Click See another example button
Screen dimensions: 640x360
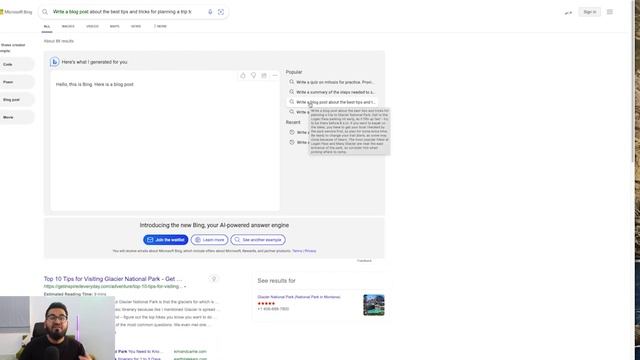[258, 240]
